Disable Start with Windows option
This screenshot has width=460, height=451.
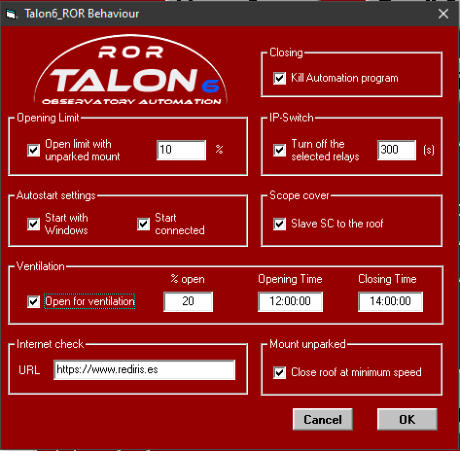(33, 224)
